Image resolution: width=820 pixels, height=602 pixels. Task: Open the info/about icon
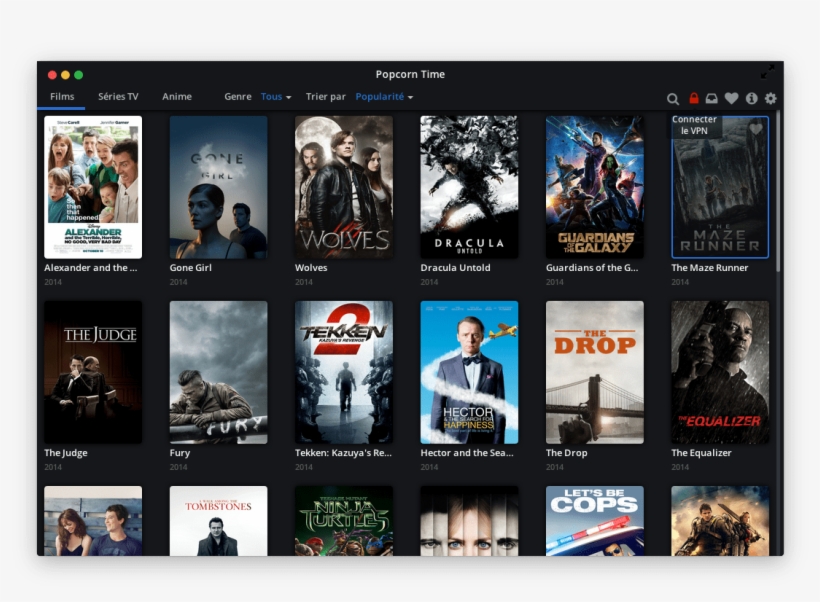coord(752,99)
